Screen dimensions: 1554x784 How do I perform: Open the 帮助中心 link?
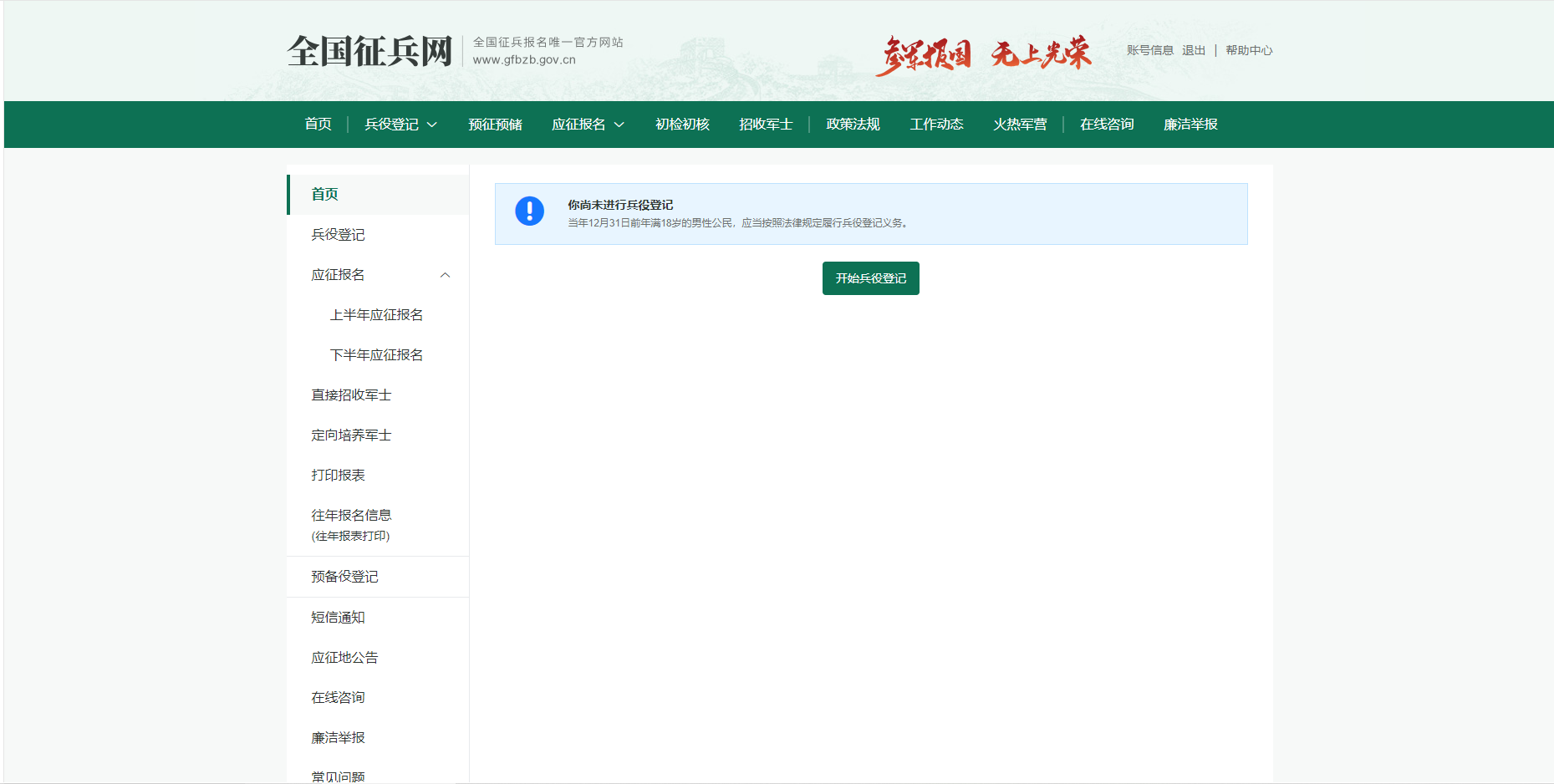pos(1249,50)
